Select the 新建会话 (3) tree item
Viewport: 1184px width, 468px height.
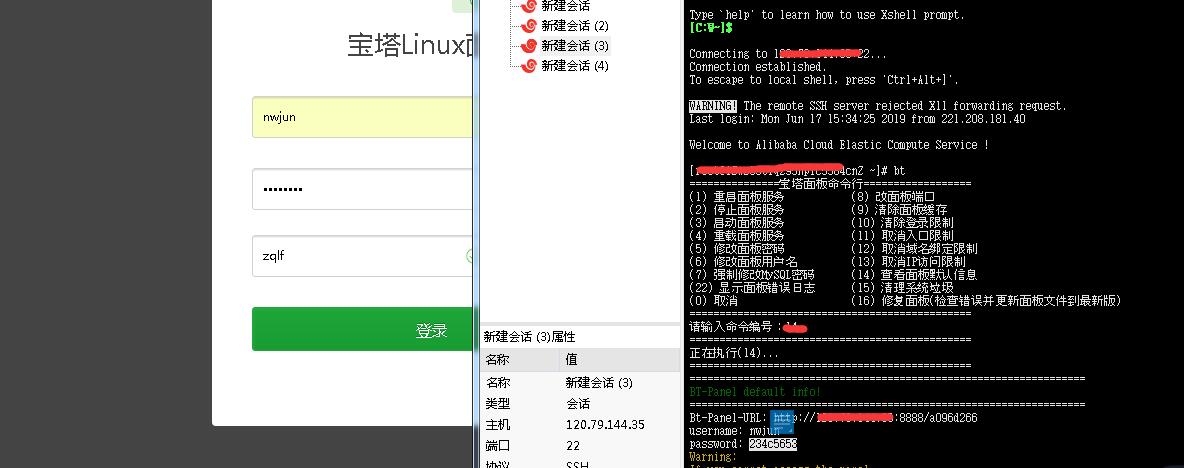coord(575,45)
